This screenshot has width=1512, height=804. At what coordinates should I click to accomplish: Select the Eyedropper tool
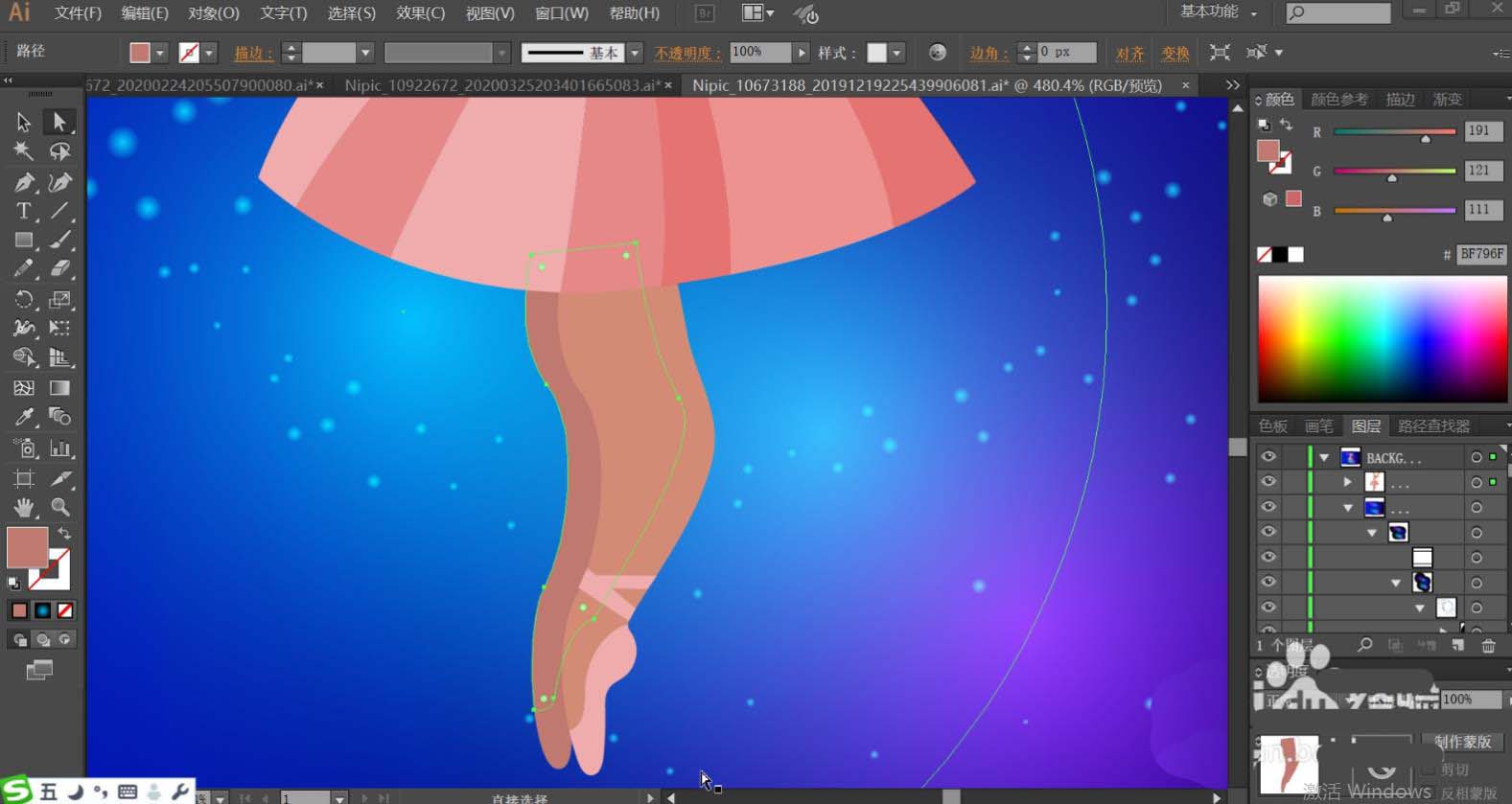click(23, 418)
